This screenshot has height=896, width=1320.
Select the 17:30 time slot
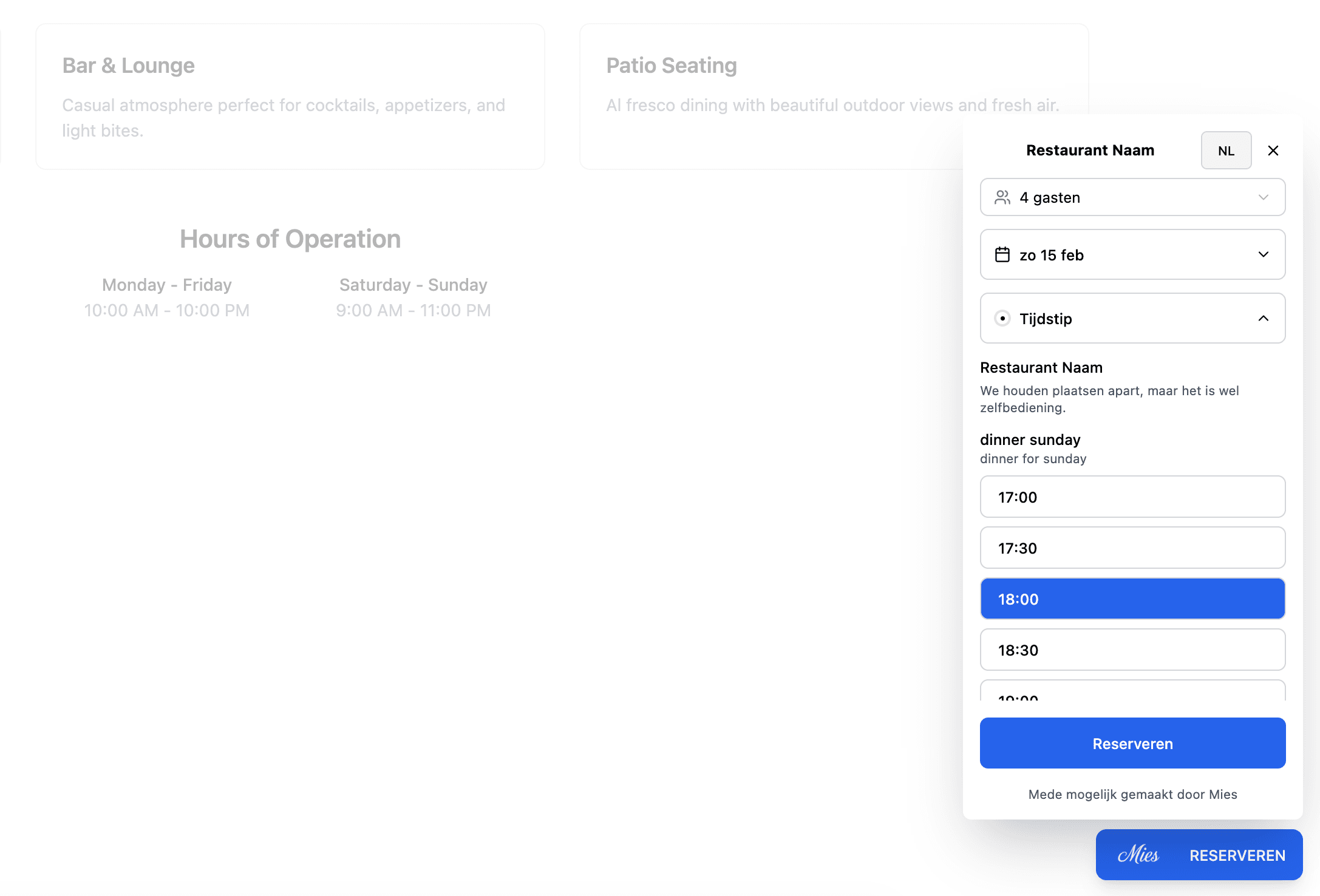tap(1132, 548)
